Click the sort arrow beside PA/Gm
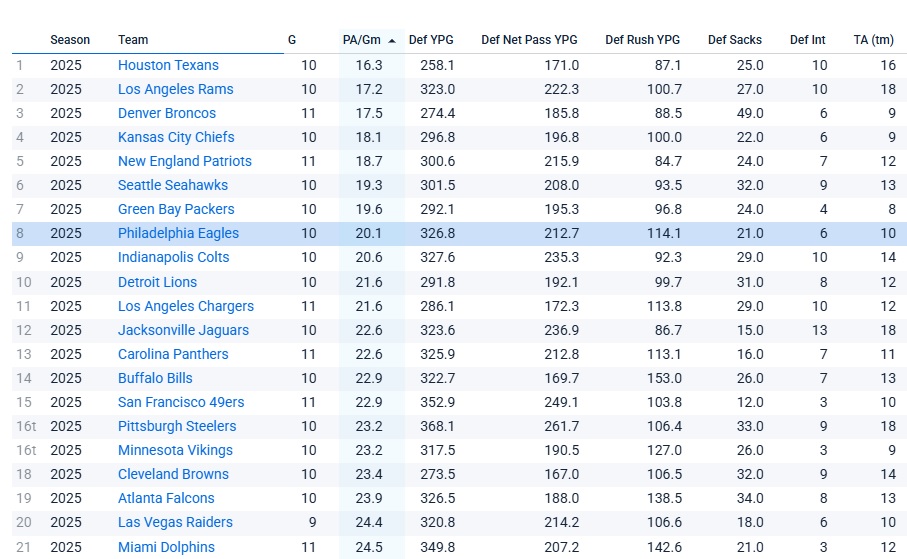The width and height of the screenshot is (907, 559). 391,40
